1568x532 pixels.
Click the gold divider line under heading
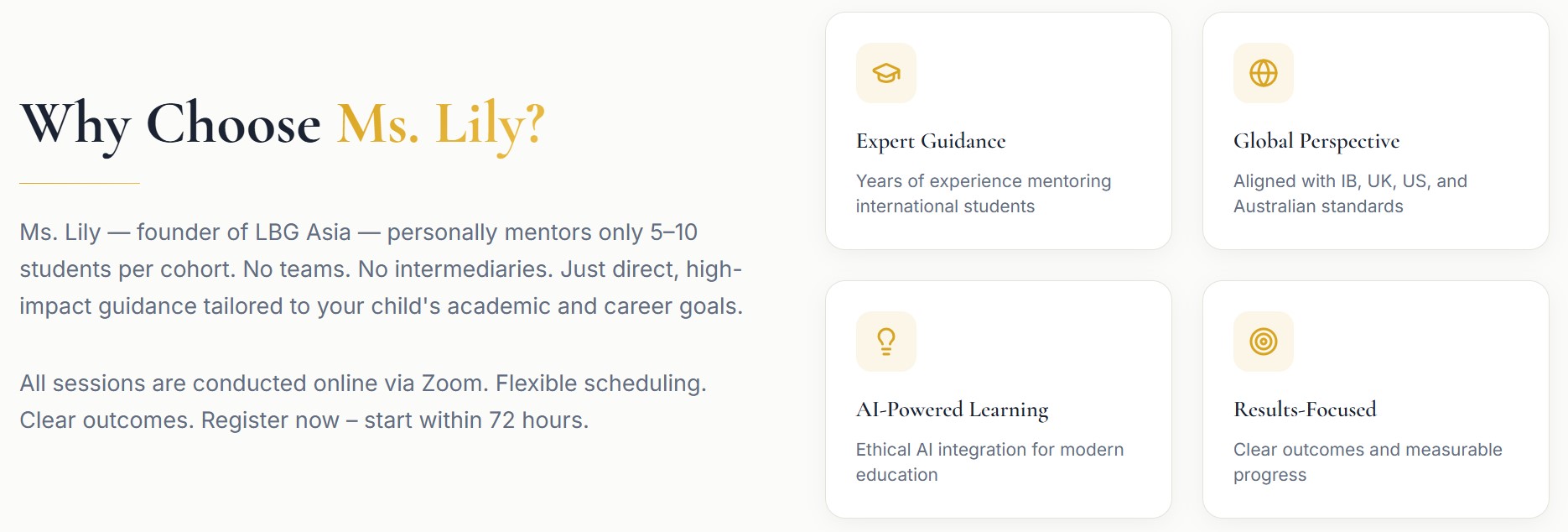pos(80,183)
